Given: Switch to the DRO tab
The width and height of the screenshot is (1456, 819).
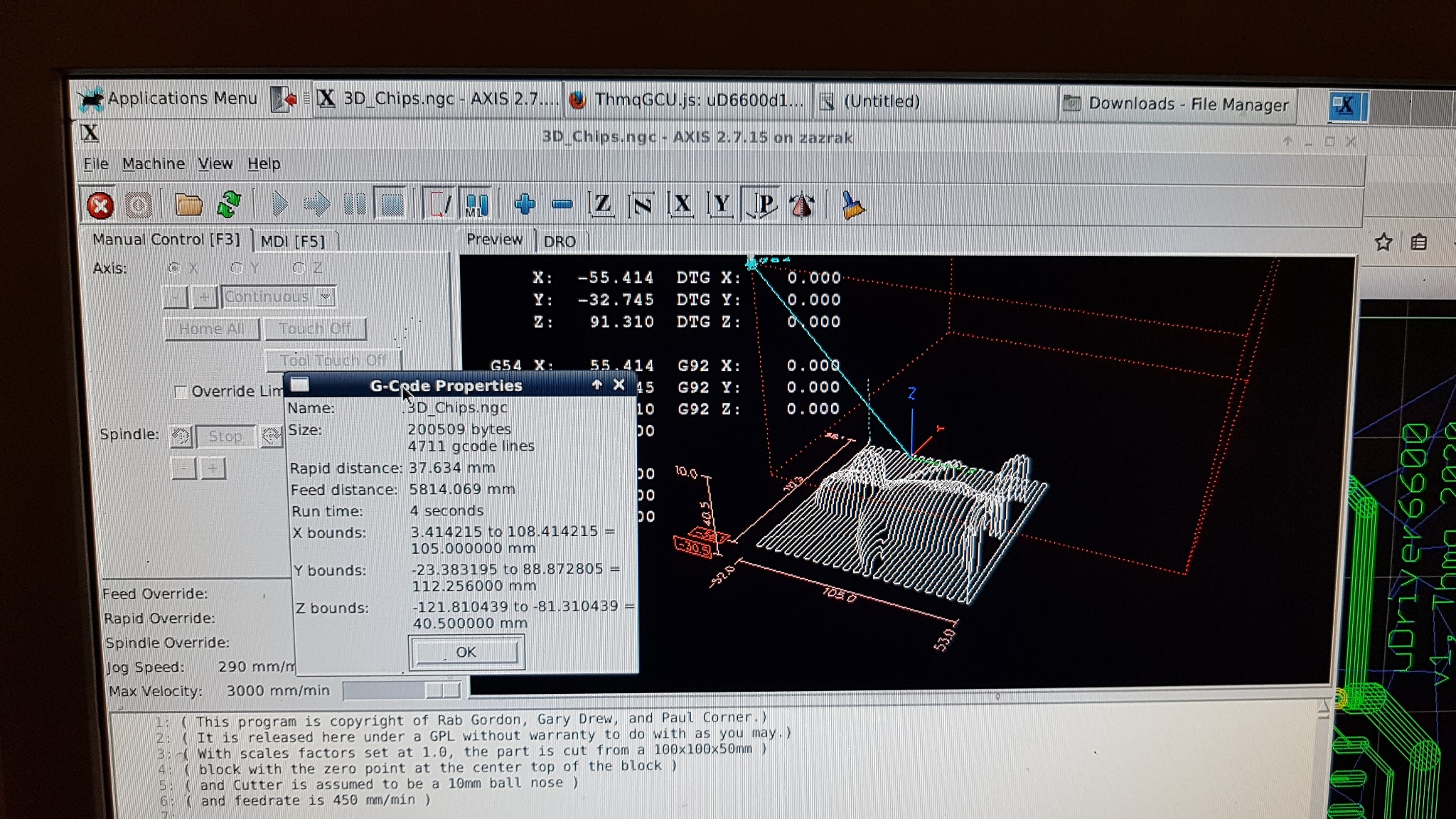Looking at the screenshot, I should tap(560, 241).
